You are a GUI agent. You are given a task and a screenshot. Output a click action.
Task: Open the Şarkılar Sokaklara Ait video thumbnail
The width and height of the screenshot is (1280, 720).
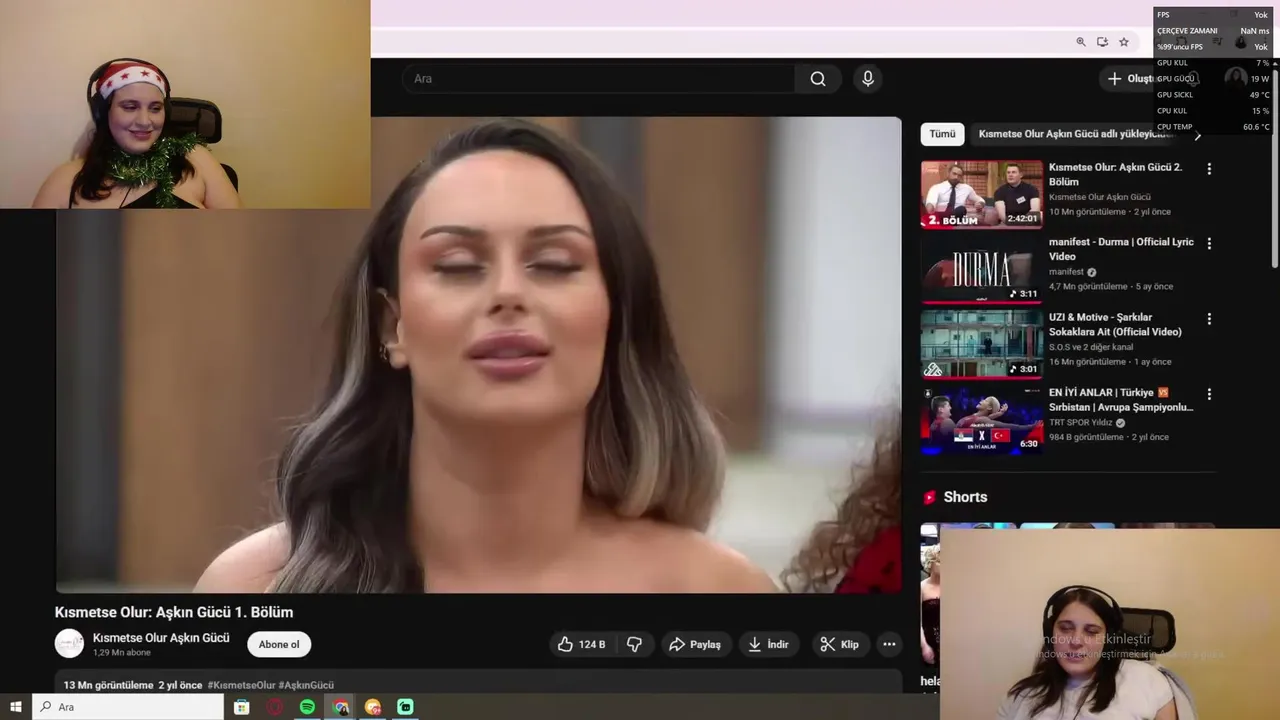[x=982, y=345]
